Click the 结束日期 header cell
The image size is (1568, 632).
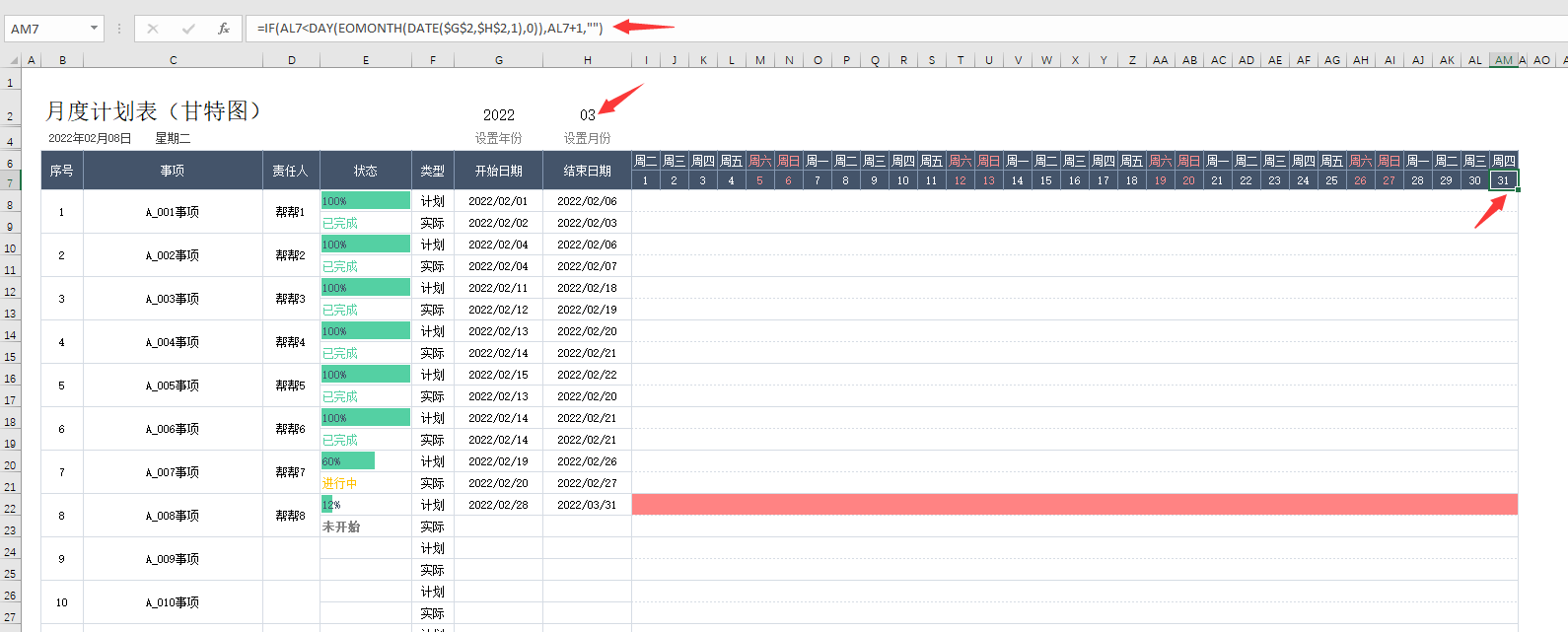pyautogui.click(x=588, y=171)
